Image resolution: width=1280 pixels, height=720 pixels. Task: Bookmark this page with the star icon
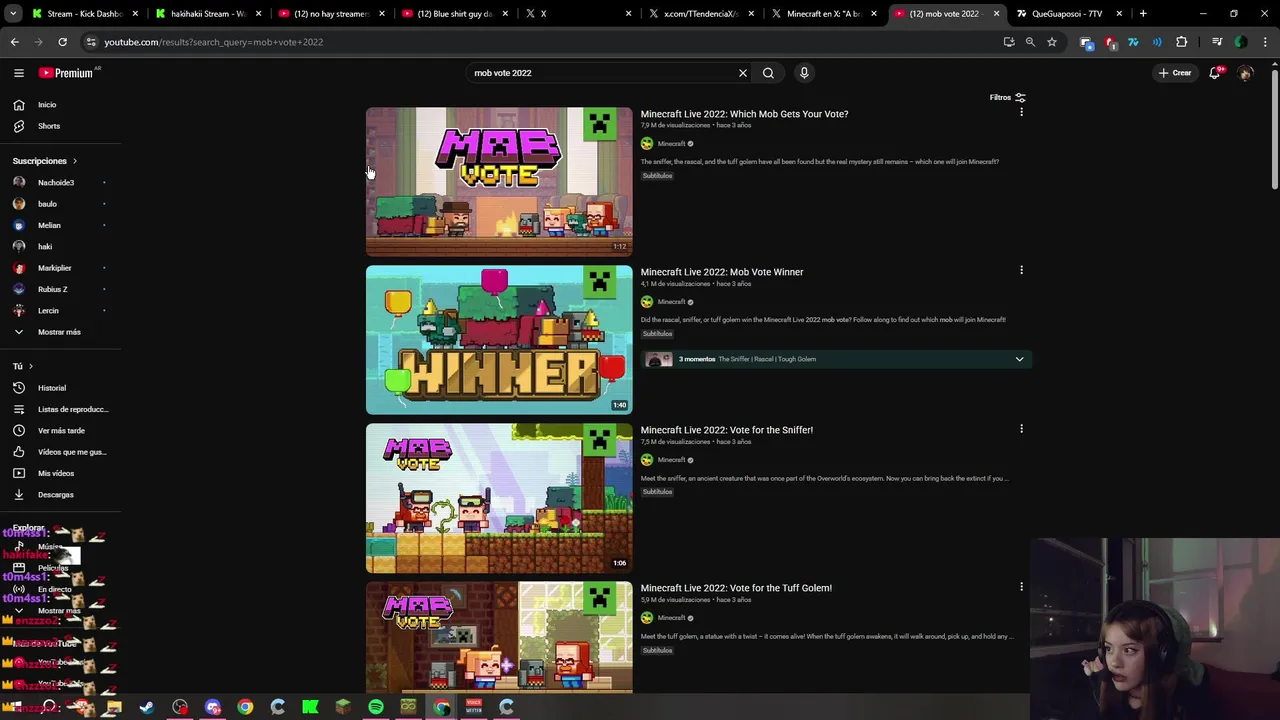[1052, 42]
